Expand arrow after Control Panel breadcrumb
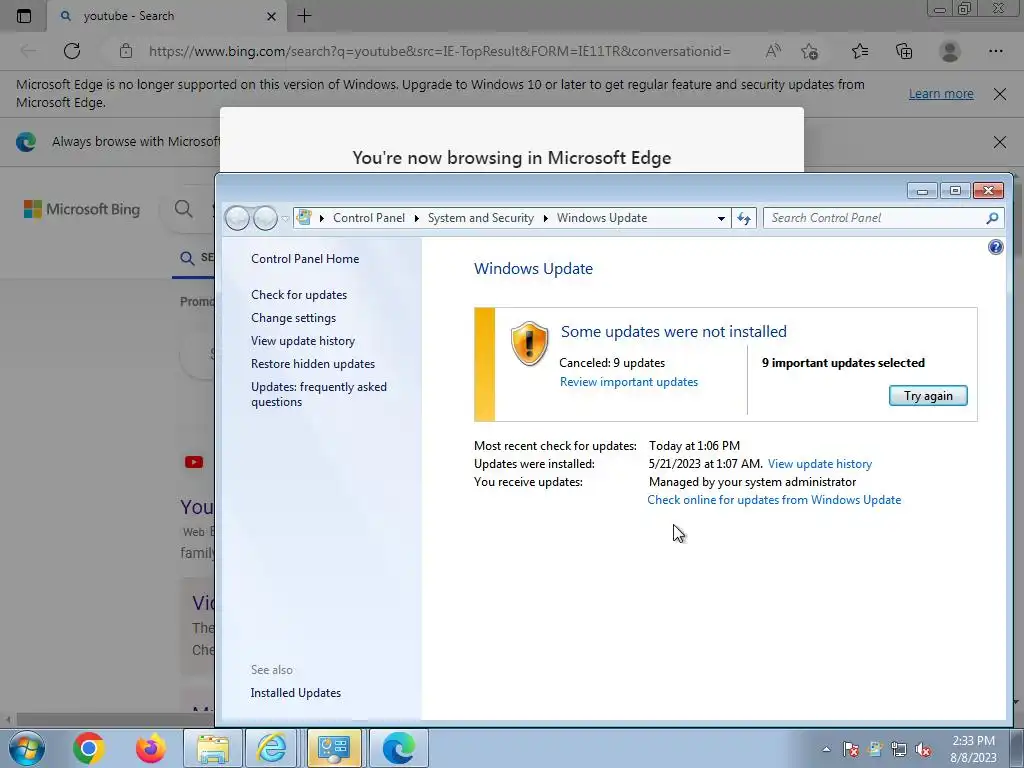Viewport: 1024px width, 768px height. pyautogui.click(x=417, y=218)
